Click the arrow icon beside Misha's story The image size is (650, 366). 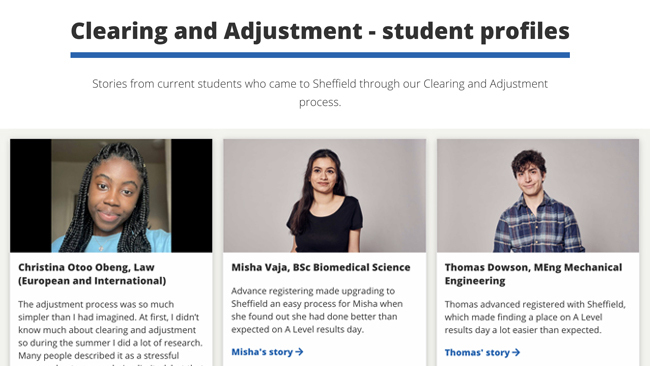[299, 352]
